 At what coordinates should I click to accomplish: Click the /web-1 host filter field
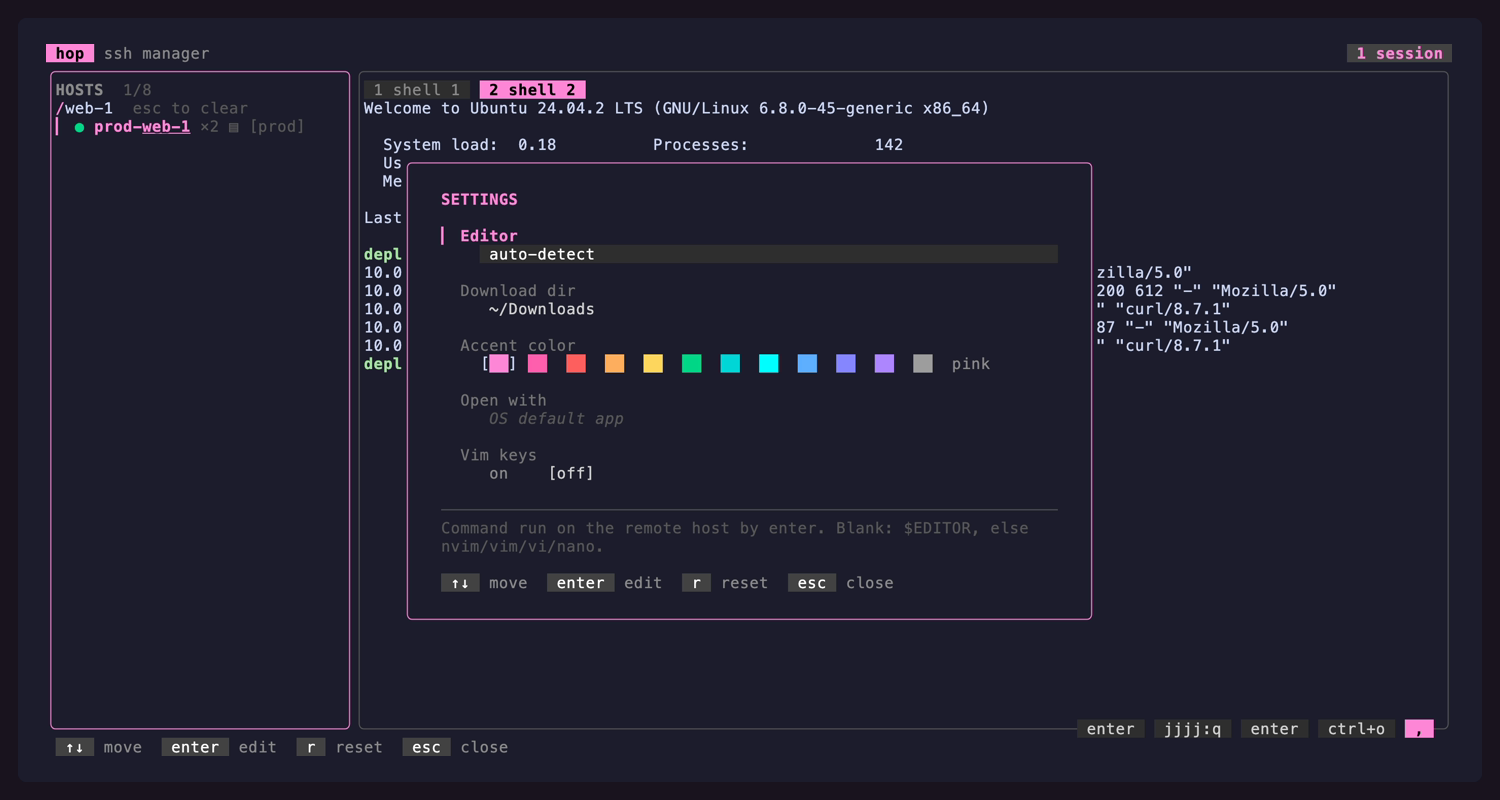[84, 108]
